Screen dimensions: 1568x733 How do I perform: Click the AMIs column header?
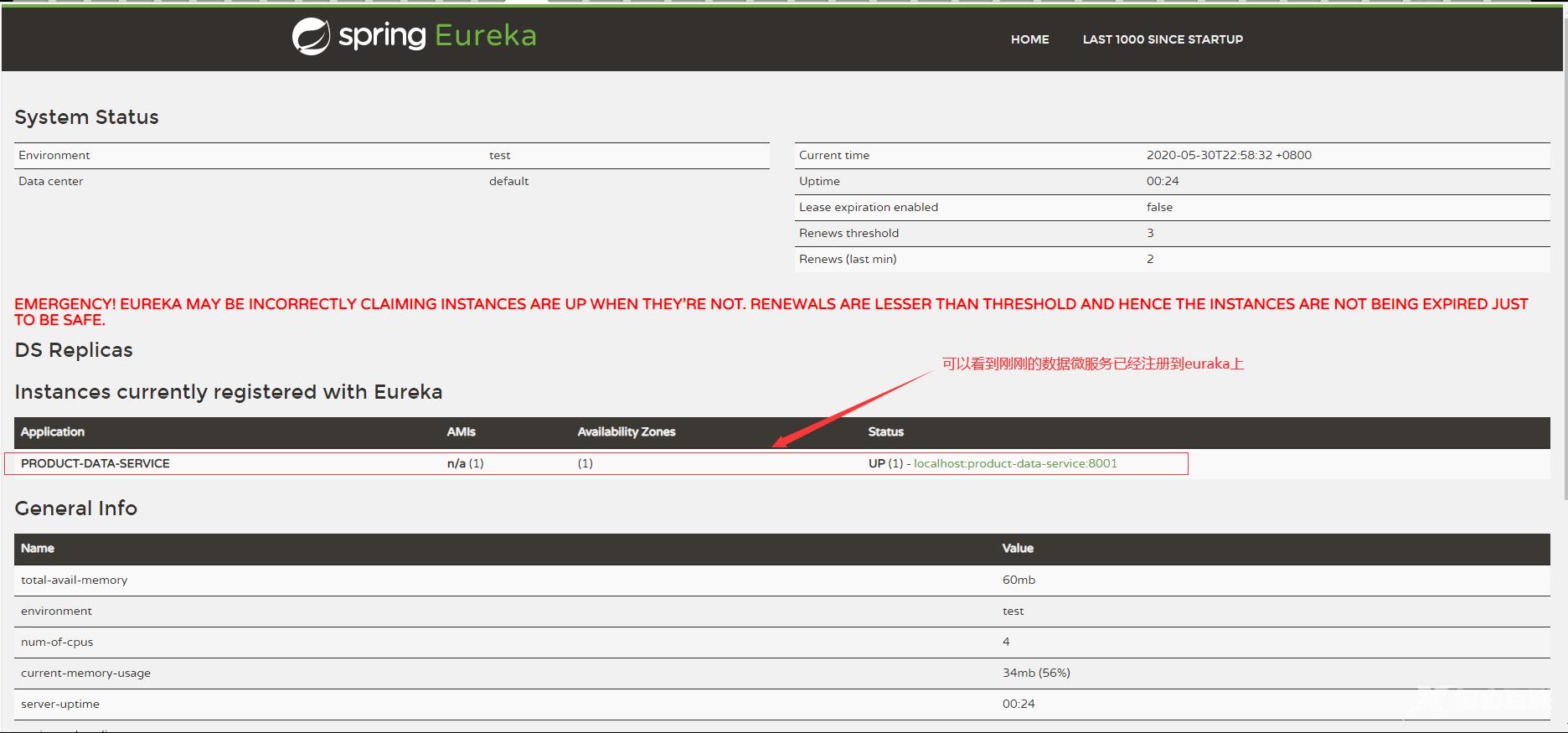click(461, 431)
